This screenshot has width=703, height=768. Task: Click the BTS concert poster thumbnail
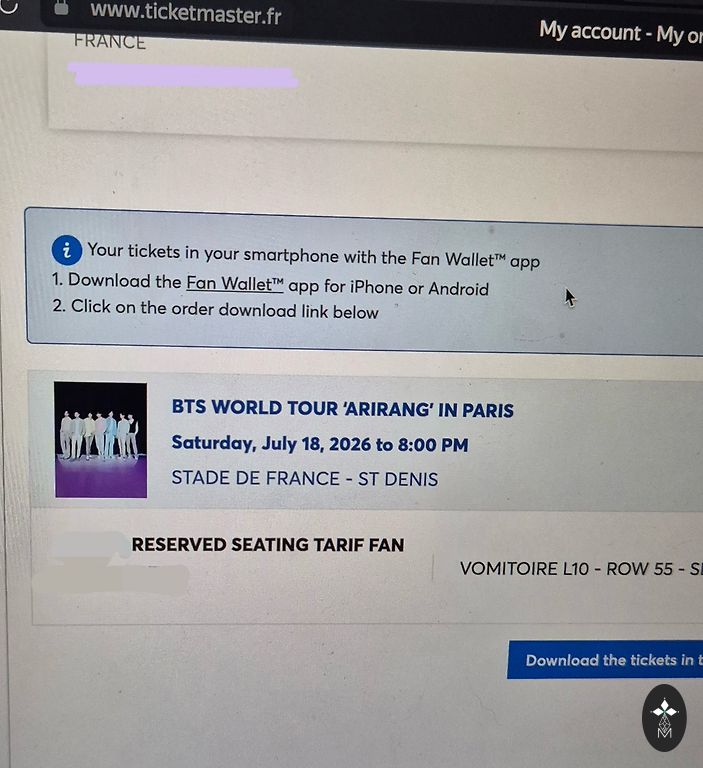tap(100, 440)
